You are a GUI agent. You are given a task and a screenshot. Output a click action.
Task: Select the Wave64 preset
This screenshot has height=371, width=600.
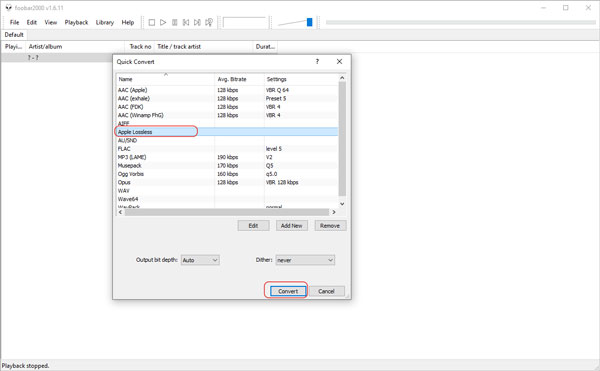coord(227,199)
